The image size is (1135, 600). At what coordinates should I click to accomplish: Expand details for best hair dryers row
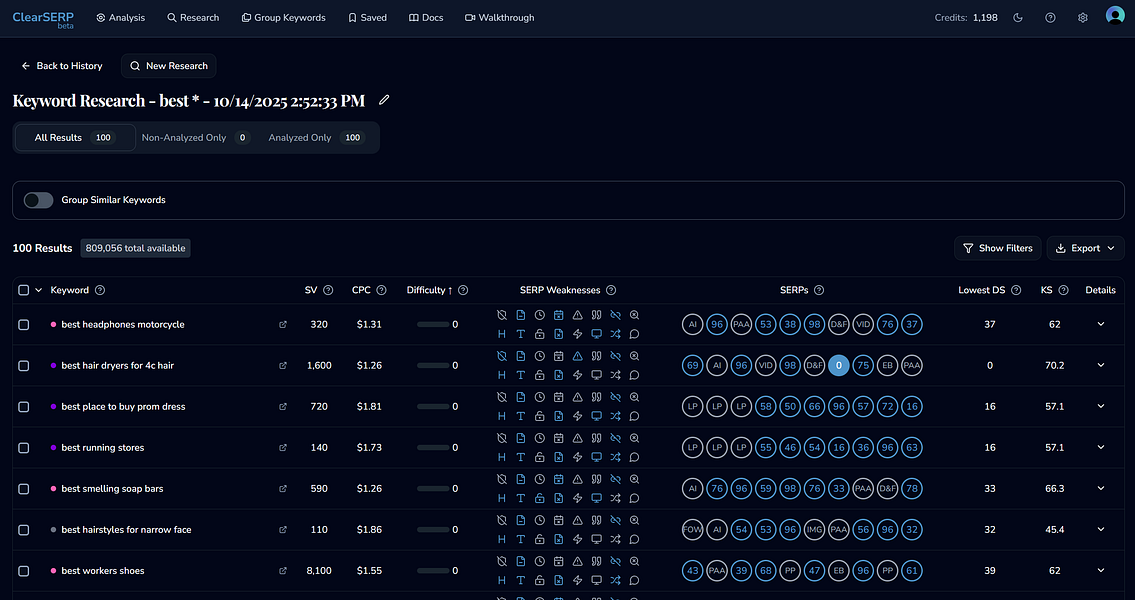1101,366
